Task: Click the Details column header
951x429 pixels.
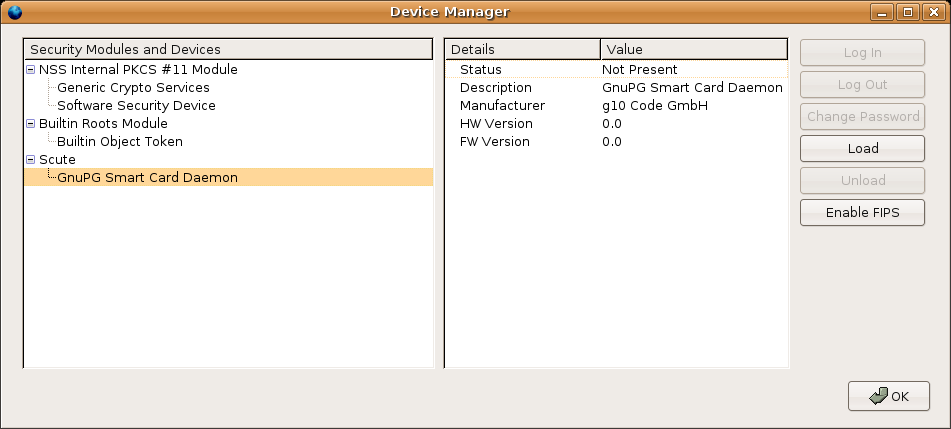Action: (x=522, y=49)
